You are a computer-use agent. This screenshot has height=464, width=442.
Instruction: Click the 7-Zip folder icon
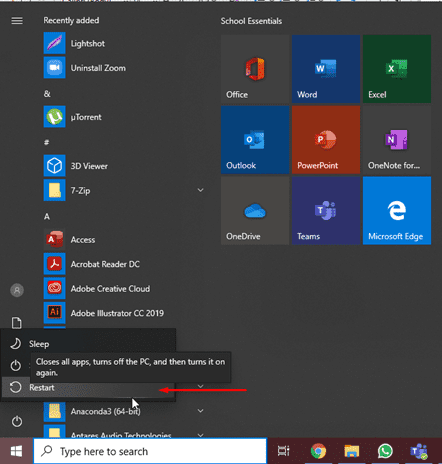tap(54, 190)
